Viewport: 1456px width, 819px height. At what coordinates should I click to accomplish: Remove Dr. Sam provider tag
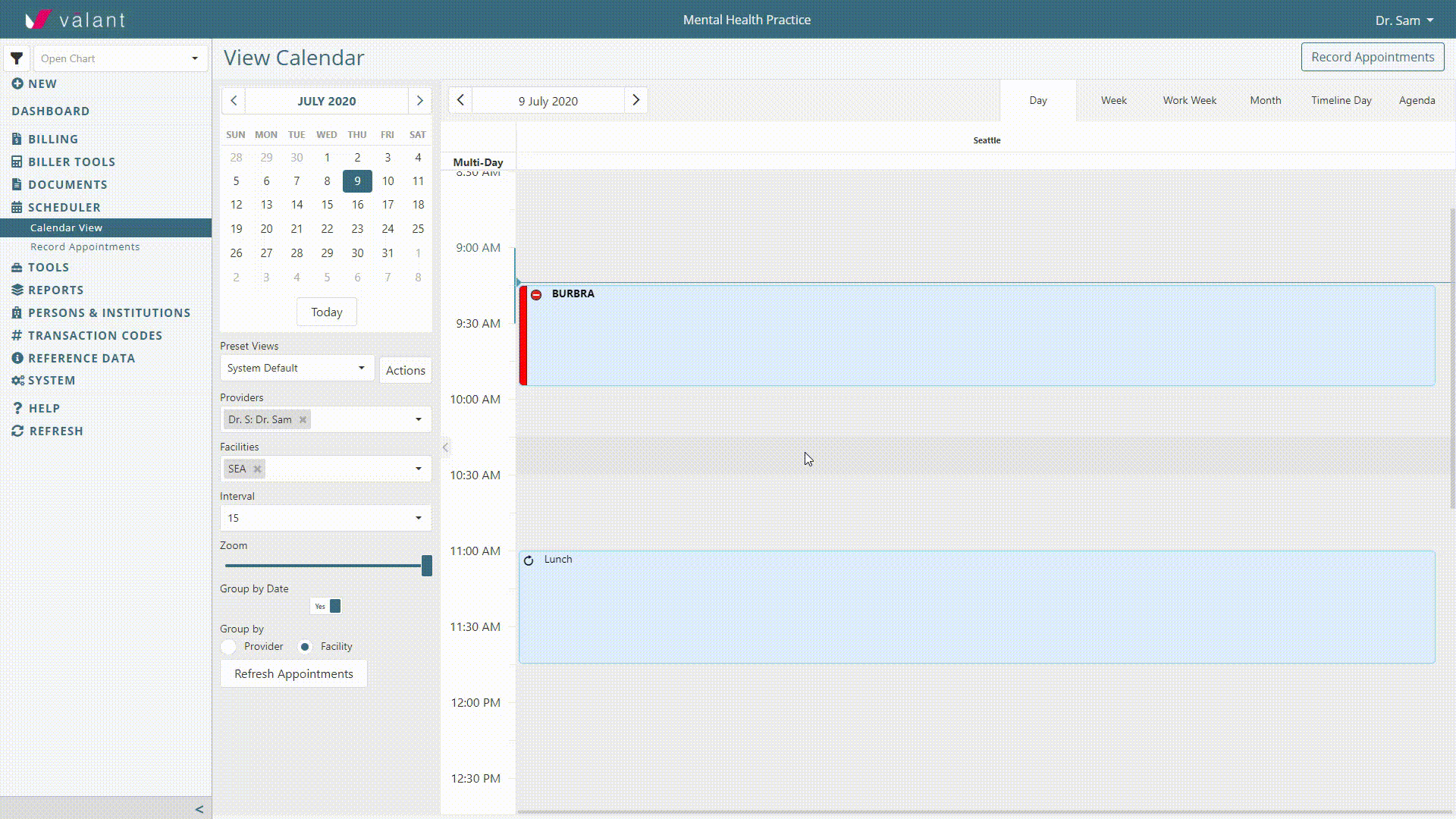(303, 419)
